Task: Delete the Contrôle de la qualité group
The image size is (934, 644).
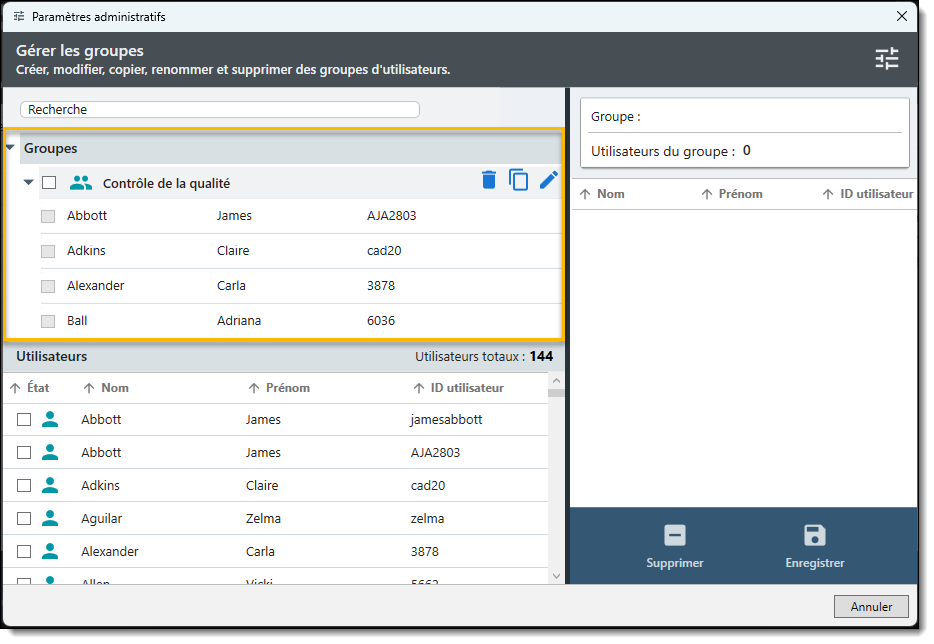Action: tap(488, 180)
